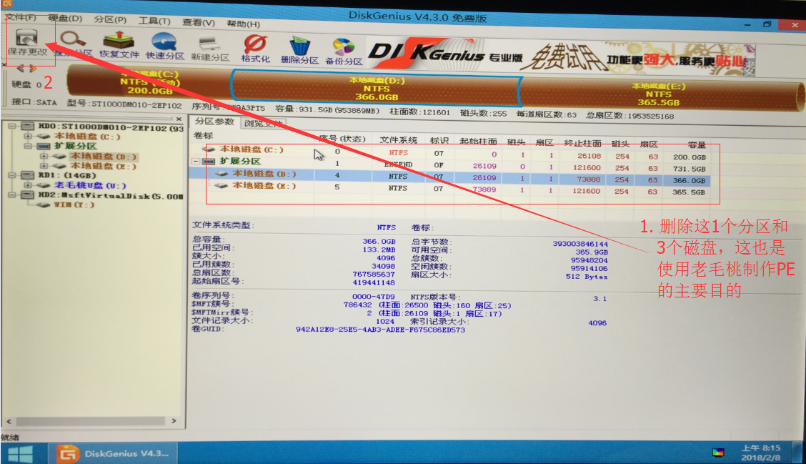Open the Disk (硬盘) menu
Image resolution: width=806 pixels, height=464 pixels.
click(65, 18)
